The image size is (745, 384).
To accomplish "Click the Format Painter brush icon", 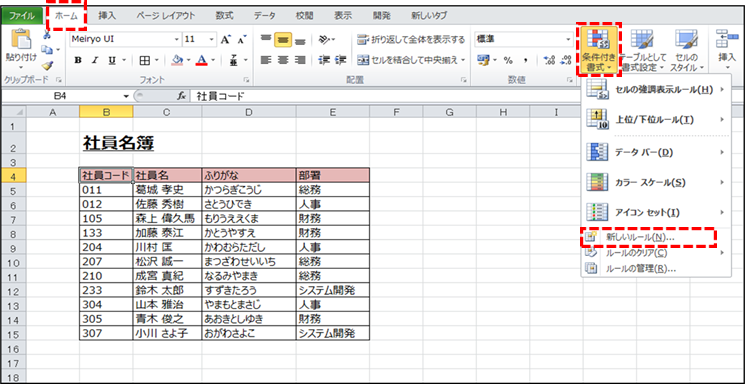I will pyautogui.click(x=47, y=65).
